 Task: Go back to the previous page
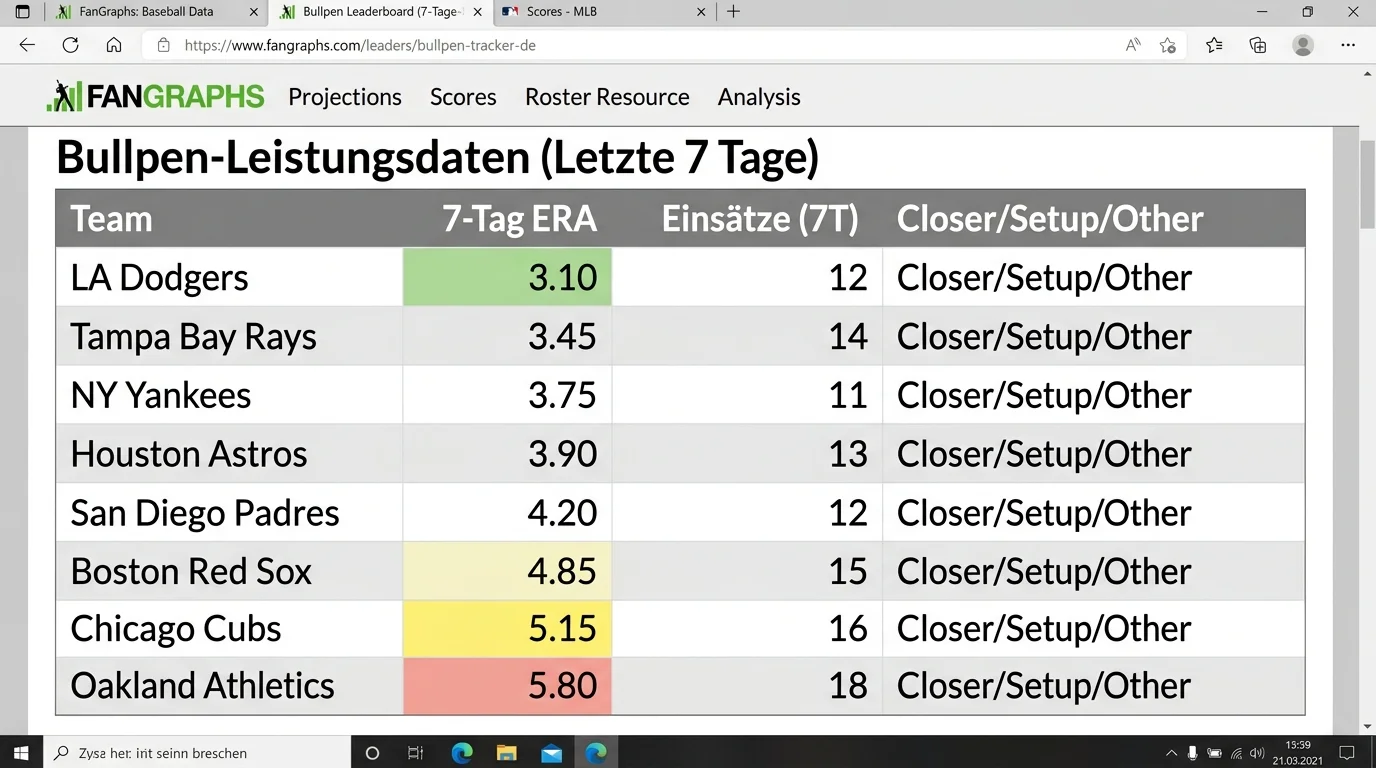(x=27, y=45)
